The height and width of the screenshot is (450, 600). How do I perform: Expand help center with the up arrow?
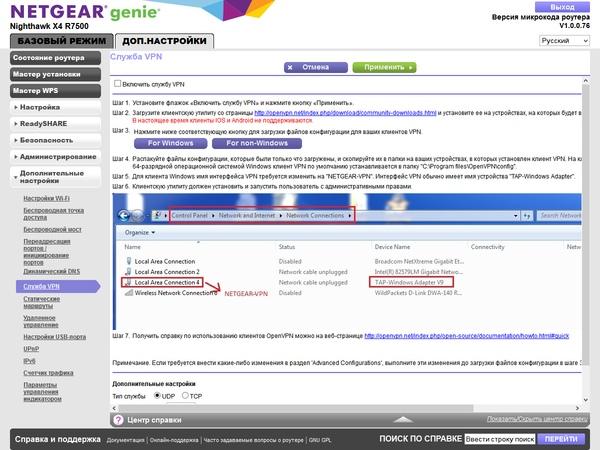[403, 420]
